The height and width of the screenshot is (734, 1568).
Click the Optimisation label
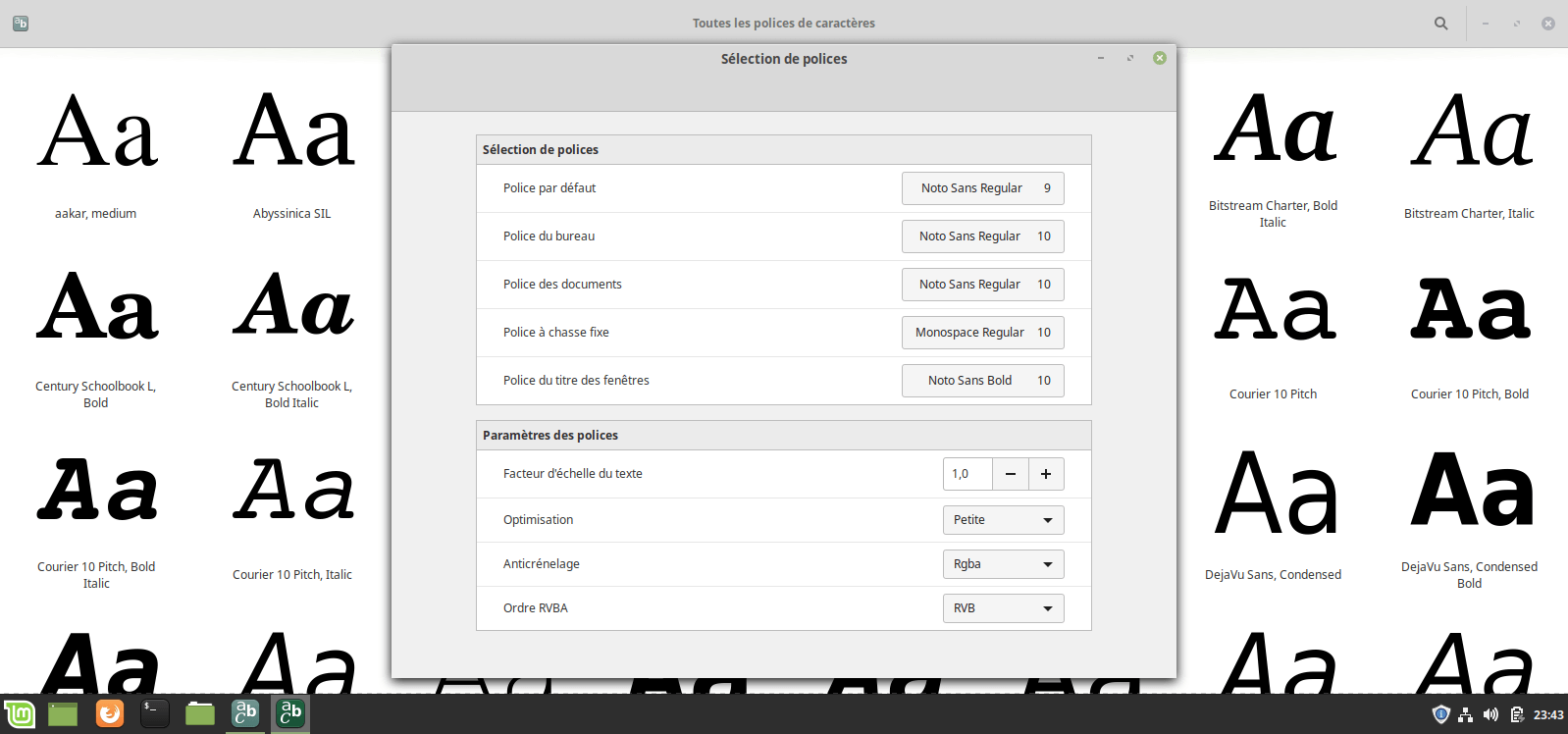point(538,520)
